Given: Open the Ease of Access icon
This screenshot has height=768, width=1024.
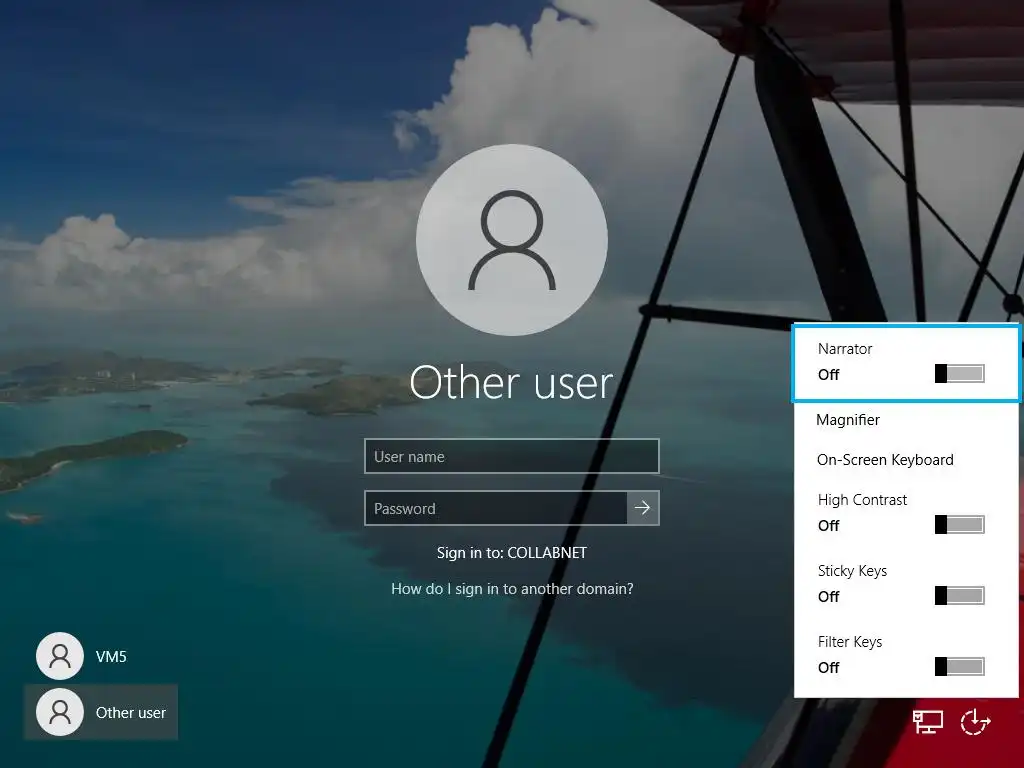Looking at the screenshot, I should (975, 722).
